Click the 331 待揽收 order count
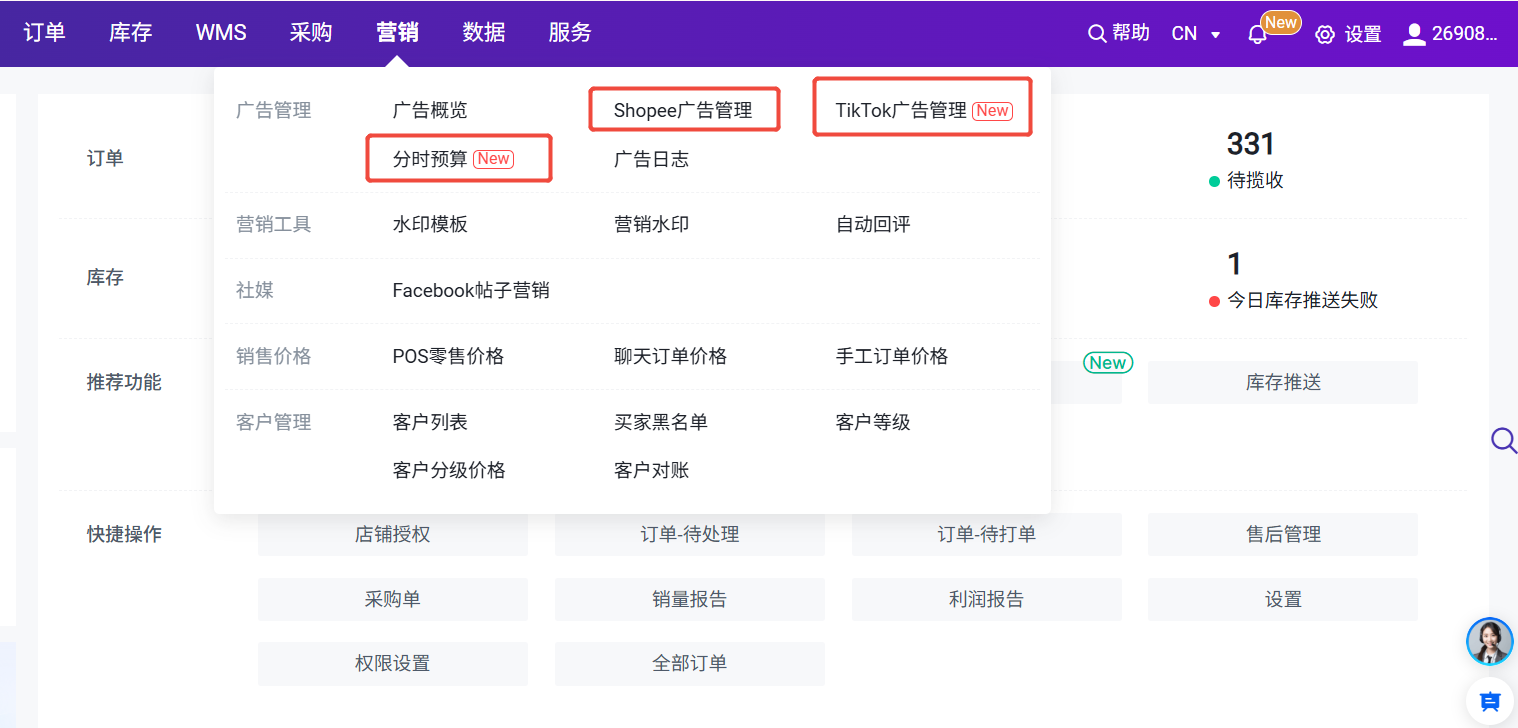This screenshot has width=1518, height=728. (x=1250, y=145)
